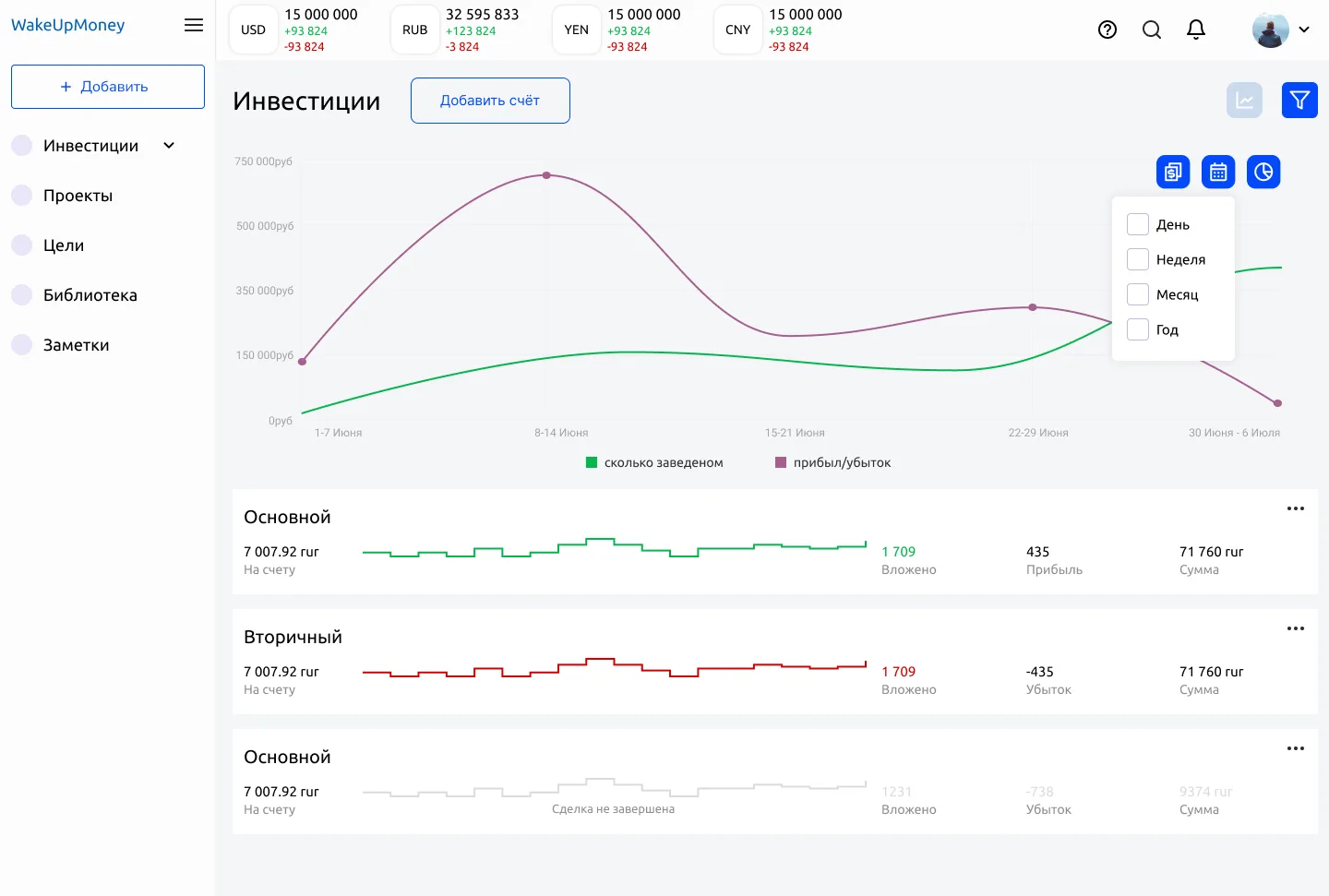Click the money documents chart icon
1329x896 pixels.
click(x=1173, y=172)
